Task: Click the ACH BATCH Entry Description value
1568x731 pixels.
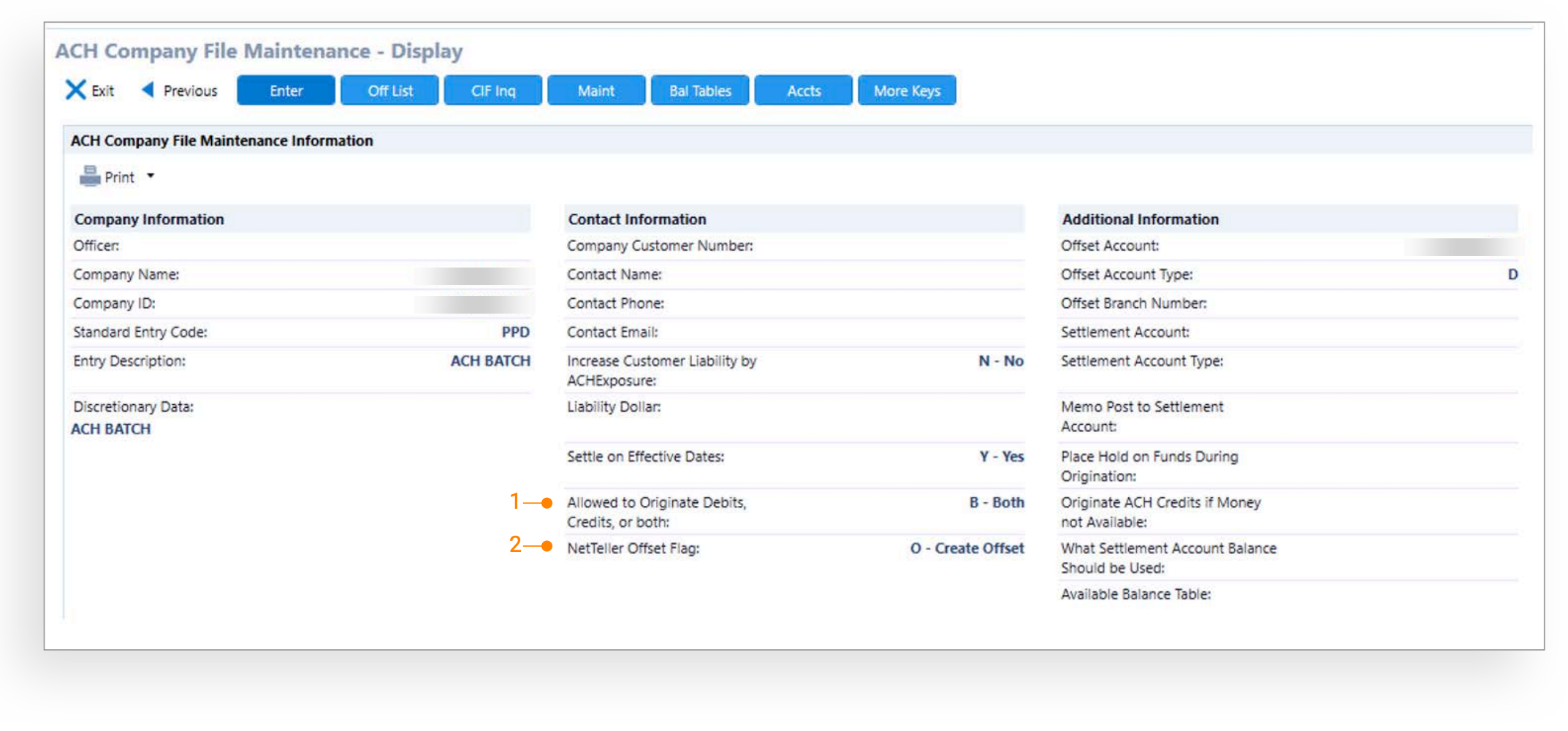Action: click(x=490, y=361)
